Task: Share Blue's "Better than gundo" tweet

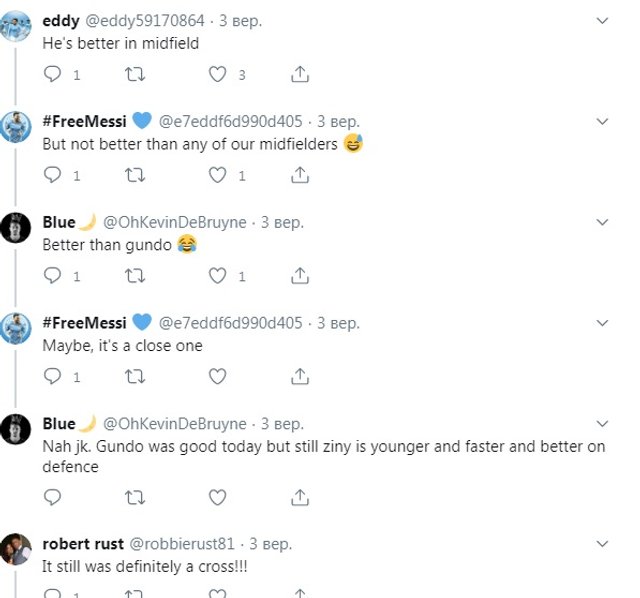Action: point(299,276)
